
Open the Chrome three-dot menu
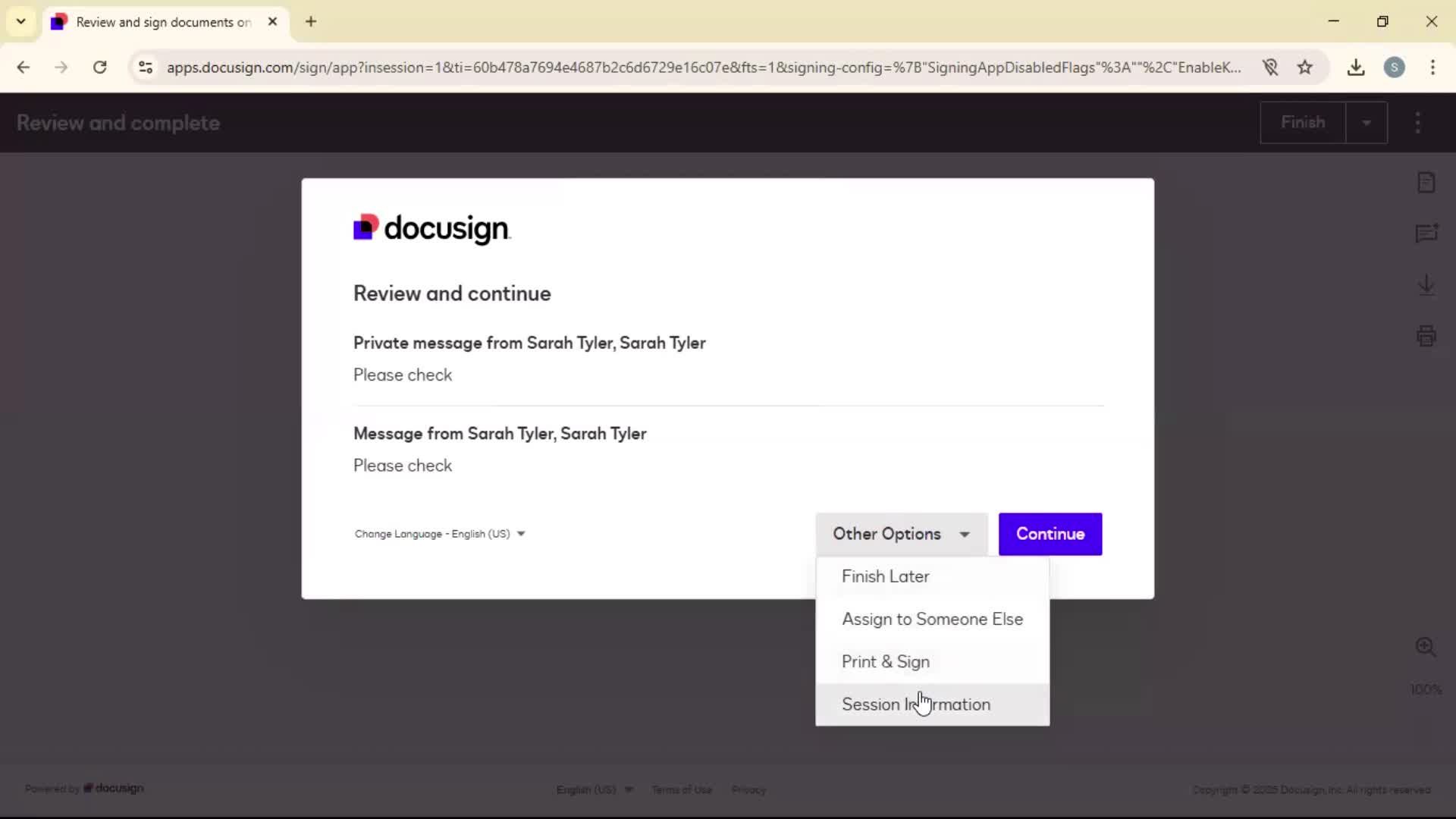coord(1432,67)
